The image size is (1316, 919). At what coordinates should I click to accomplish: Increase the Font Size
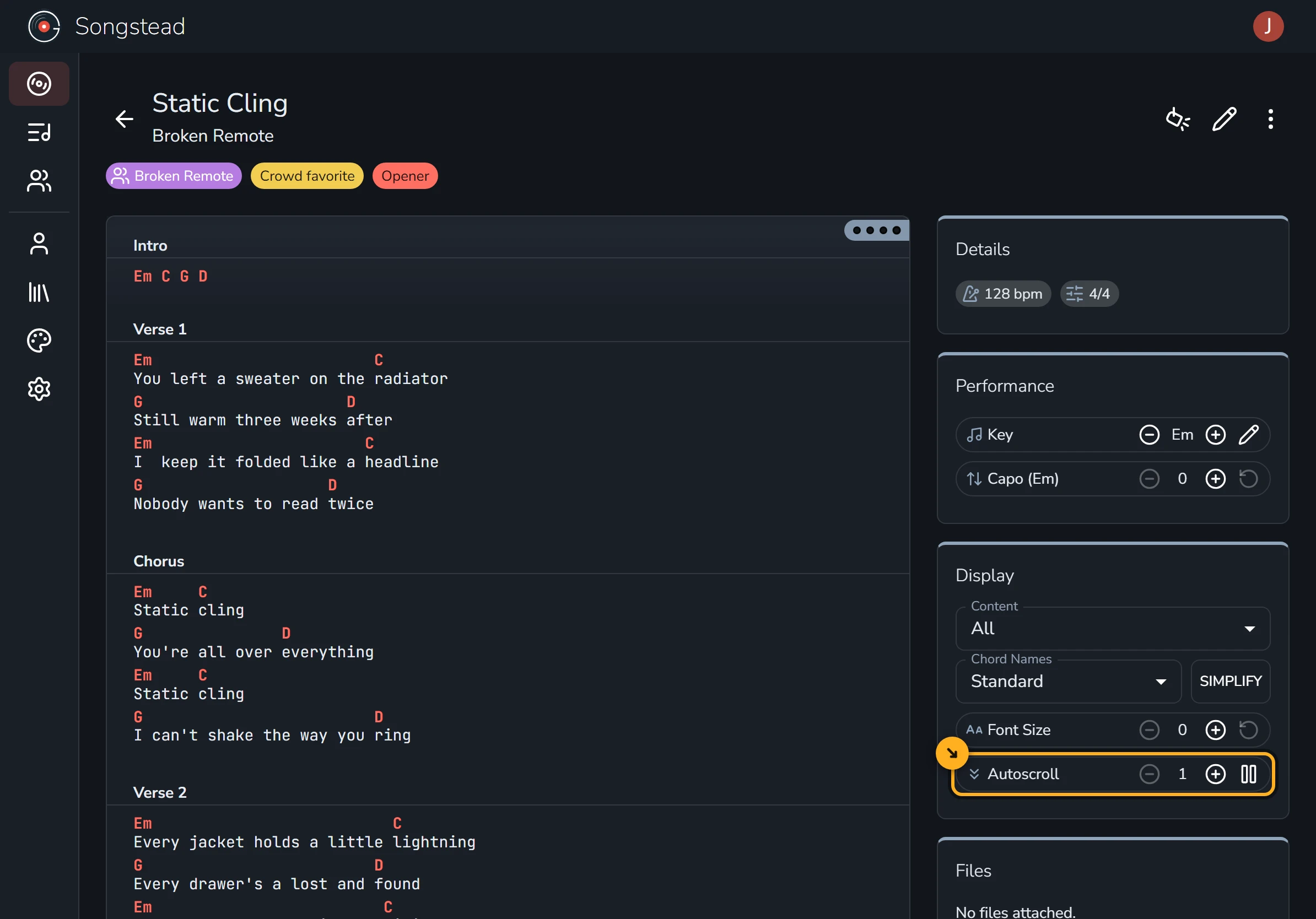click(x=1216, y=730)
